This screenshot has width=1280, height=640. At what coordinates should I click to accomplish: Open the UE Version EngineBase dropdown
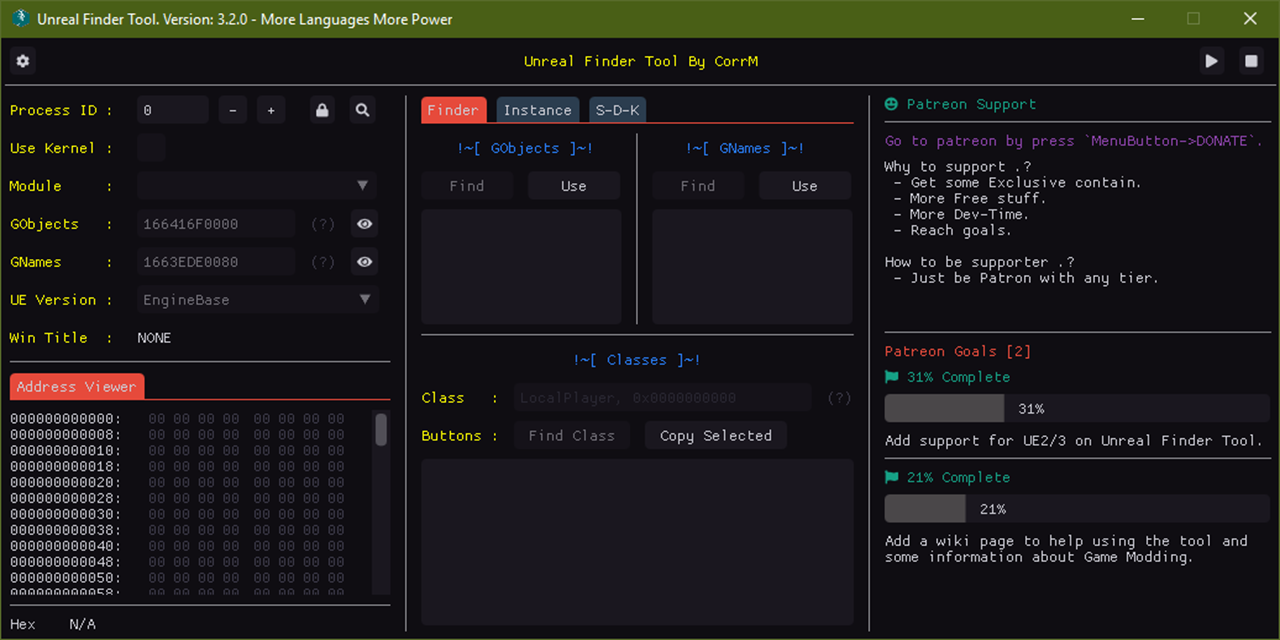(258, 300)
